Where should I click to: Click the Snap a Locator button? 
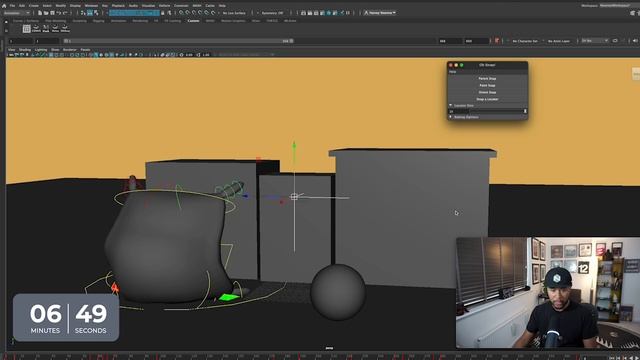point(487,99)
